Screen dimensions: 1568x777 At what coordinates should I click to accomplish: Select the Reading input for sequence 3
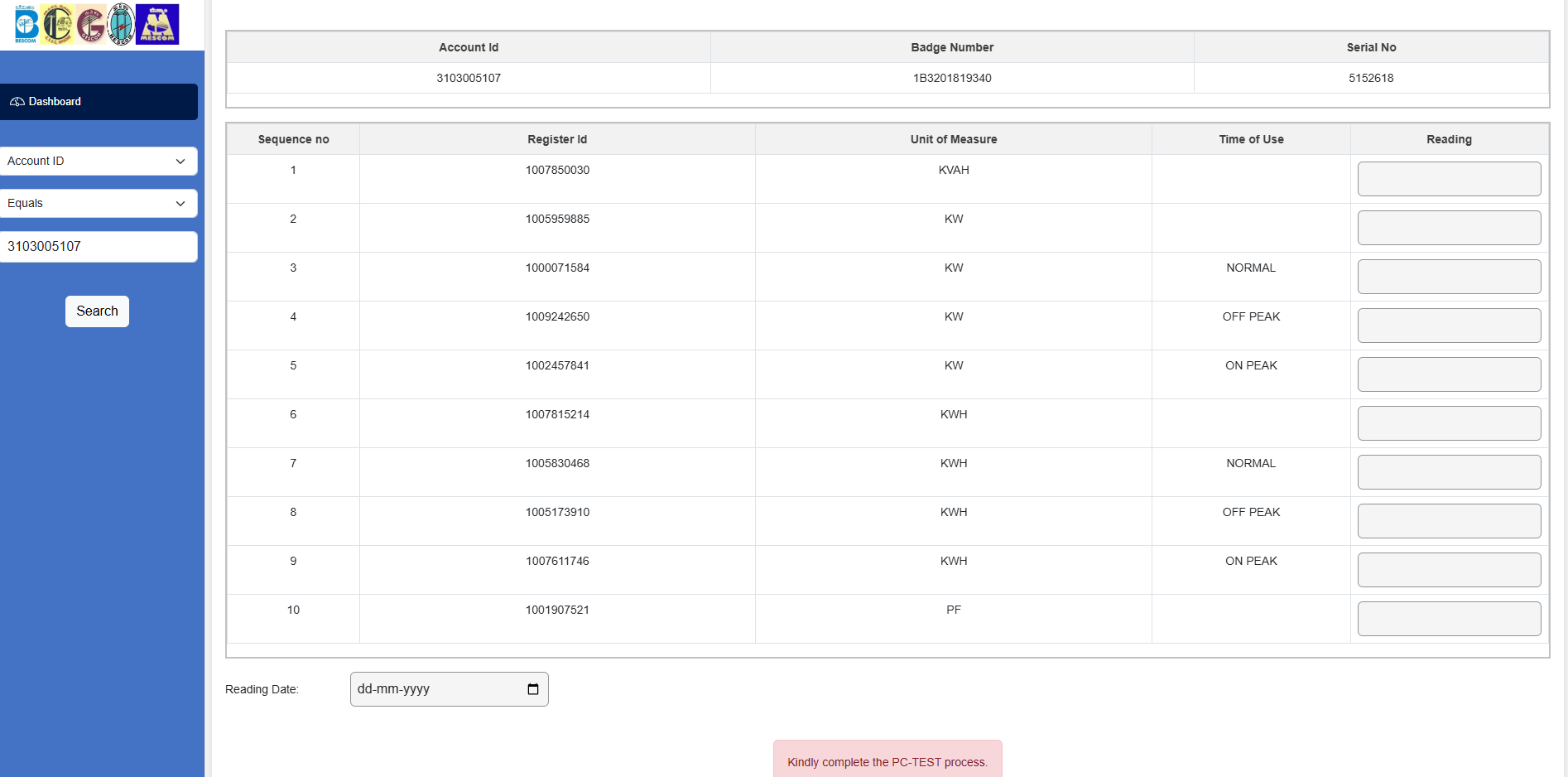point(1449,277)
